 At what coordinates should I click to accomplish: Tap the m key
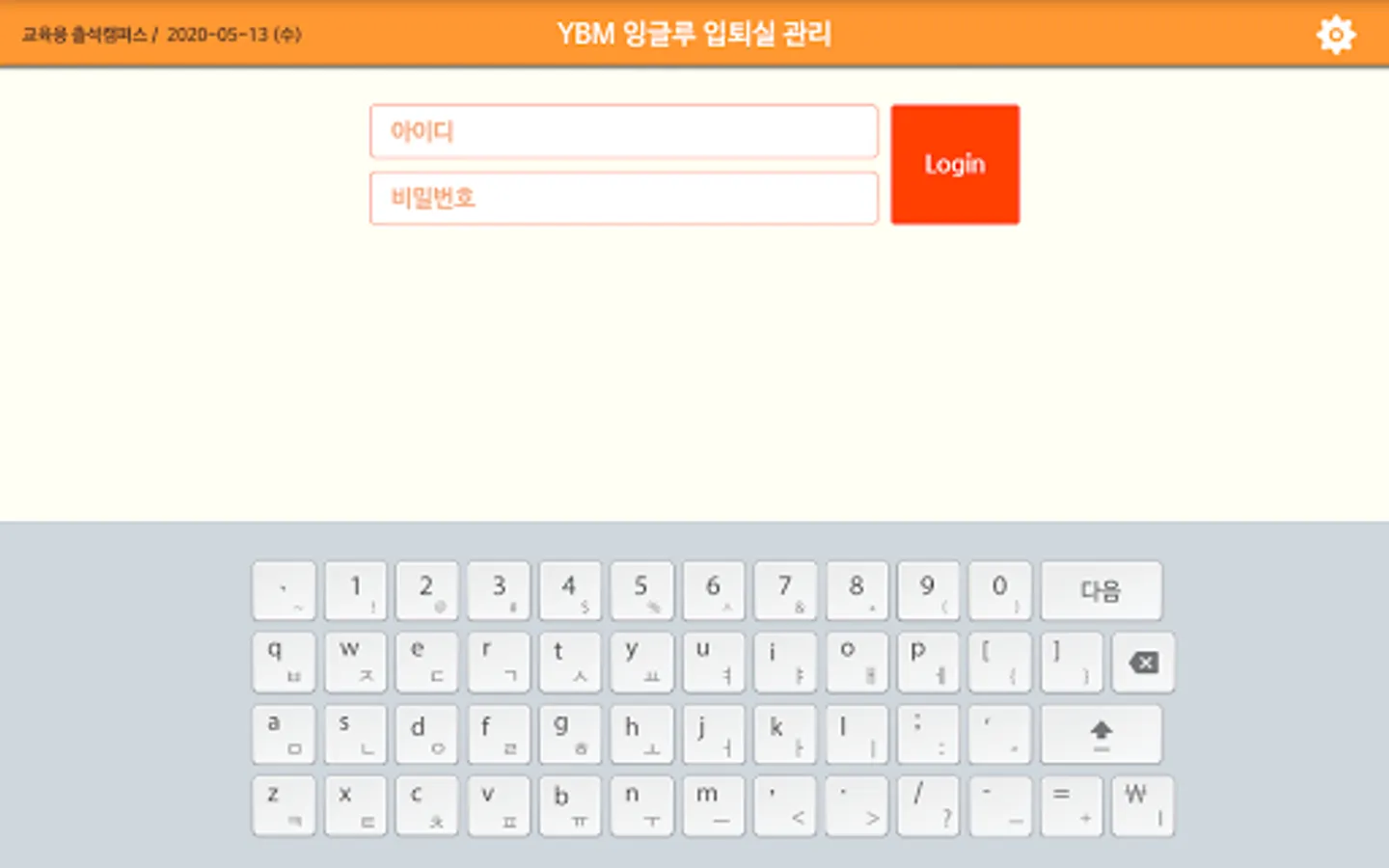point(714,806)
